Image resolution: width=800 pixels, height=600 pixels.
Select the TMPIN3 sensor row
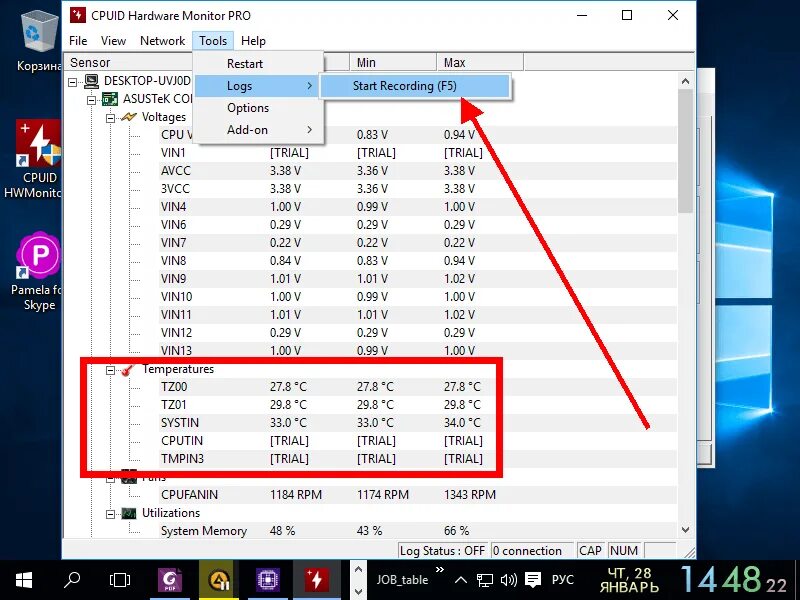click(x=417, y=459)
